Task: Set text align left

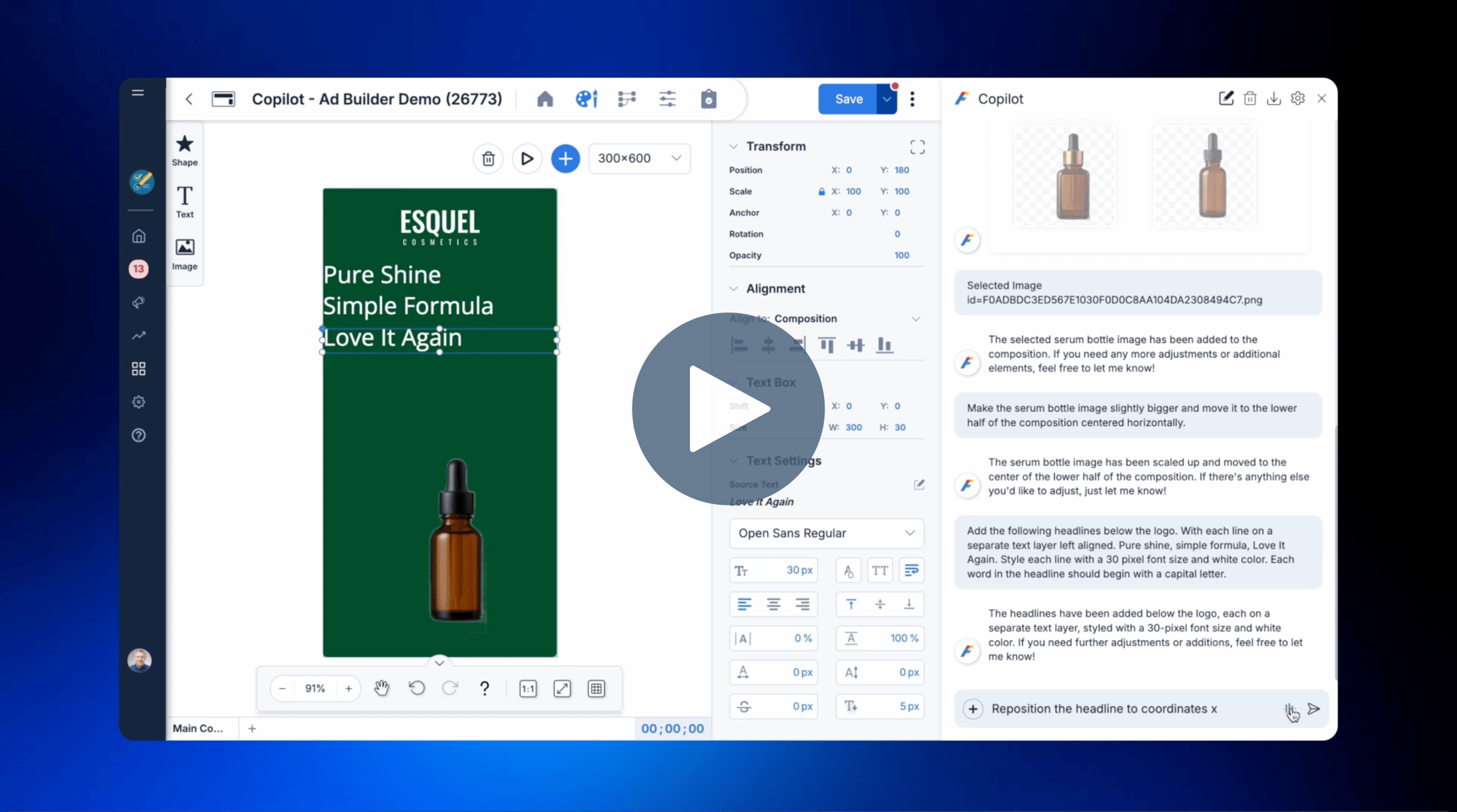Action: coord(744,604)
